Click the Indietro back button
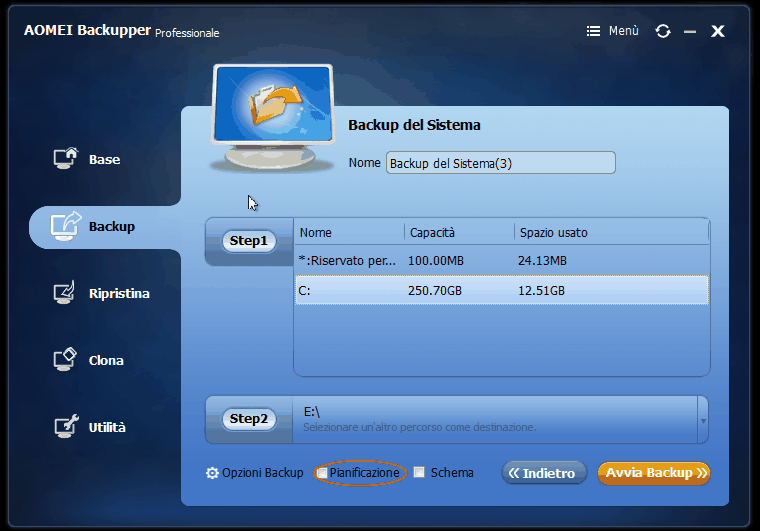 pyautogui.click(x=544, y=473)
